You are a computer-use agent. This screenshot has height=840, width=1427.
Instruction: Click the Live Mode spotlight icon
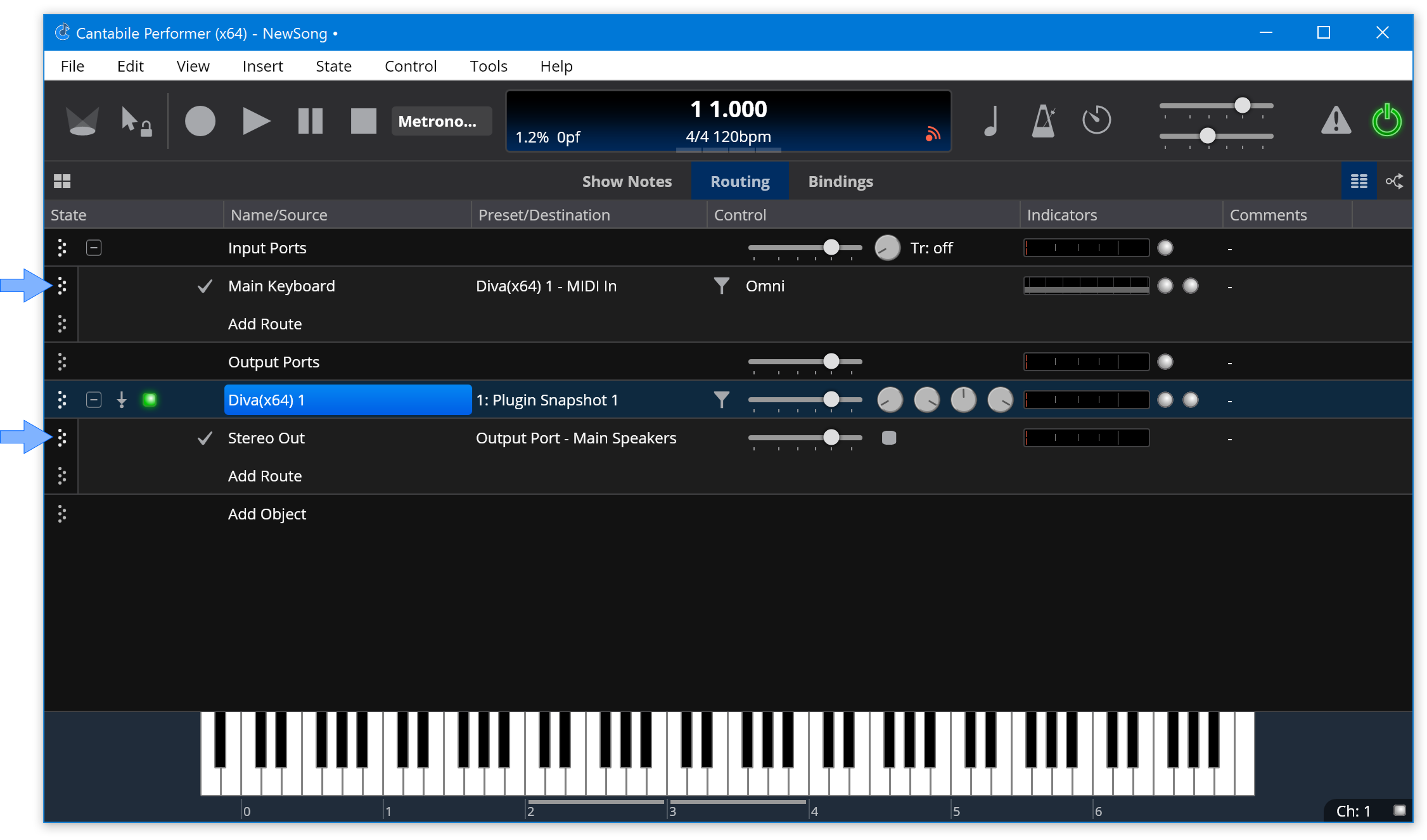tap(82, 120)
